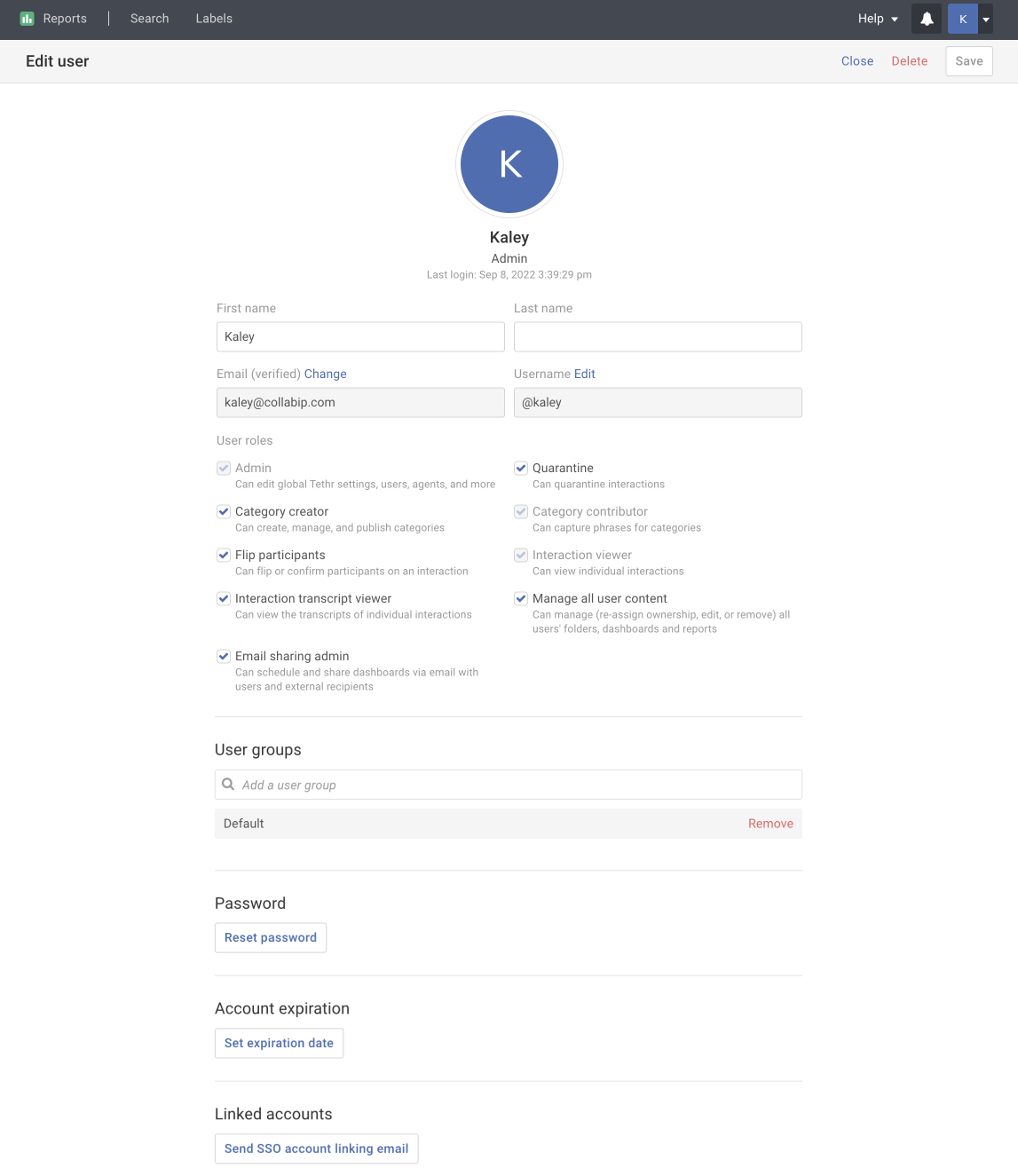Click into the Last name field
1018x1176 pixels.
point(658,336)
